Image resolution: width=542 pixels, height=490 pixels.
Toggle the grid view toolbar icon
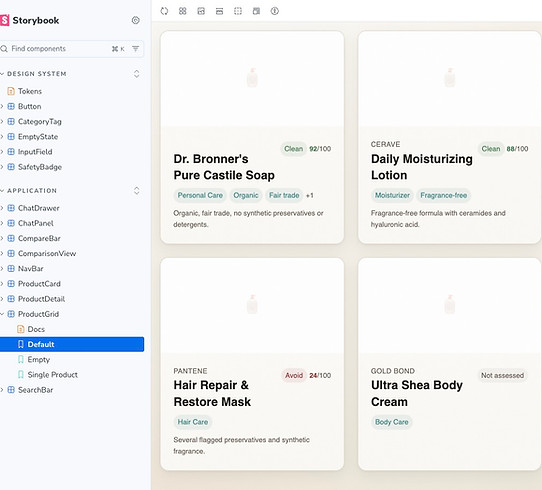183,11
